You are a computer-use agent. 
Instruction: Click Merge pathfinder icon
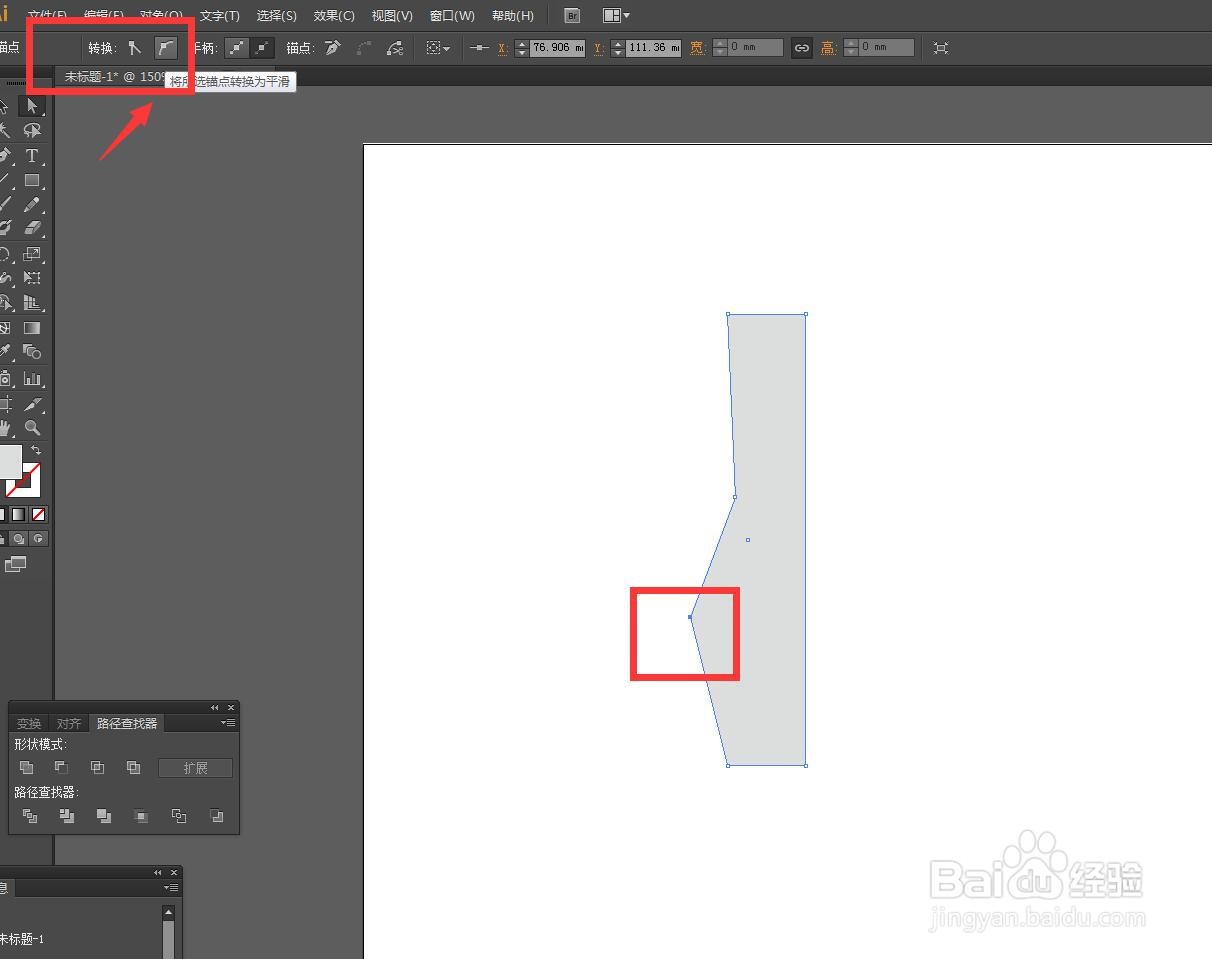[104, 816]
